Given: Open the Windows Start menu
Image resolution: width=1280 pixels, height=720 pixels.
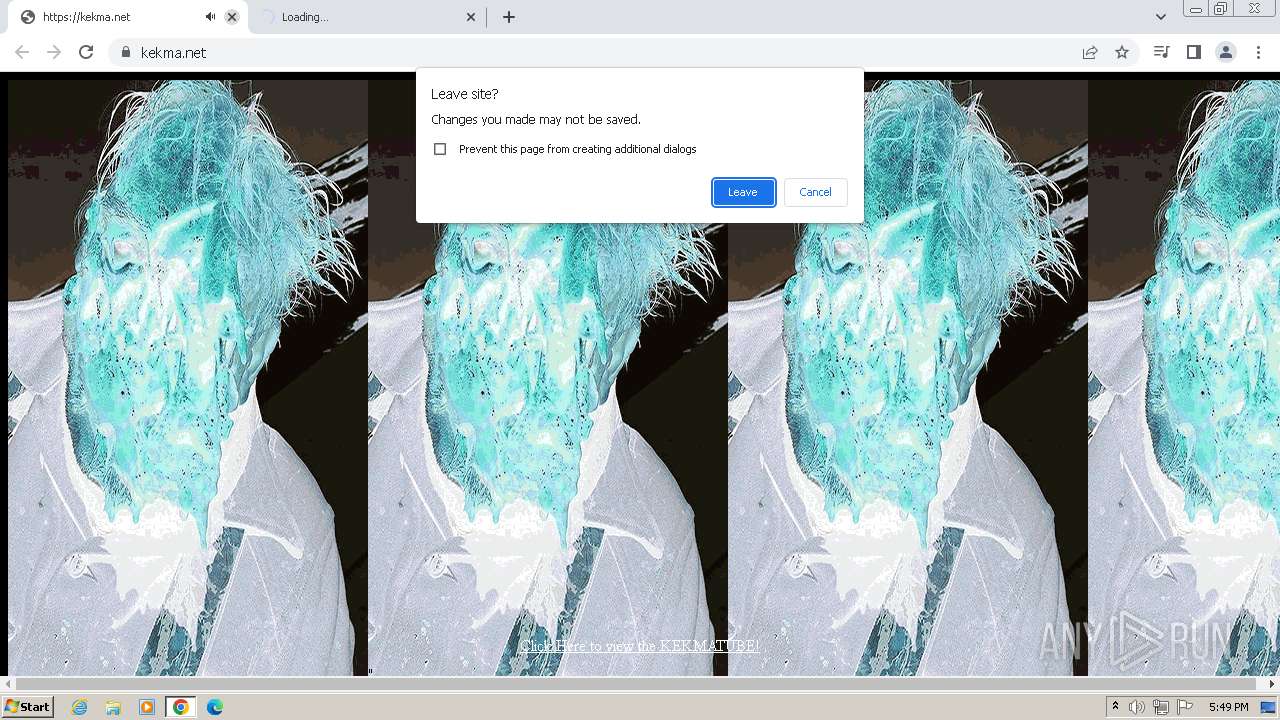Looking at the screenshot, I should (27, 707).
